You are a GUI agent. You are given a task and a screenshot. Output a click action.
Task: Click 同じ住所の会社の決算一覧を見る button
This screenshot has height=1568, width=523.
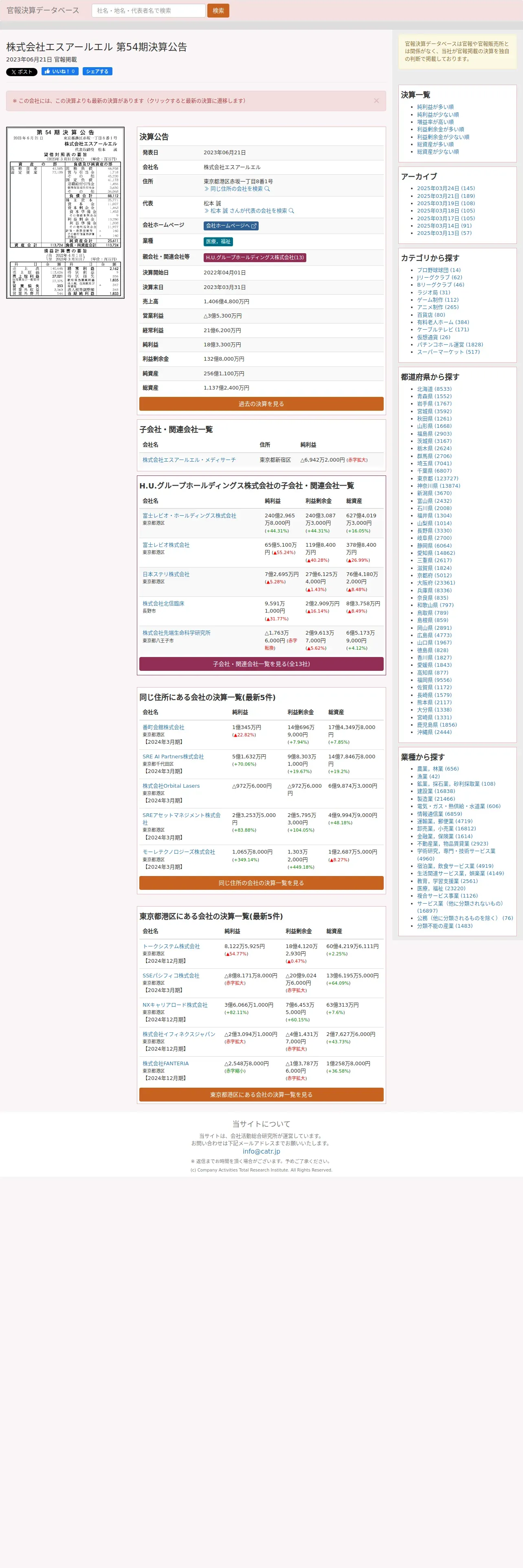click(x=261, y=883)
